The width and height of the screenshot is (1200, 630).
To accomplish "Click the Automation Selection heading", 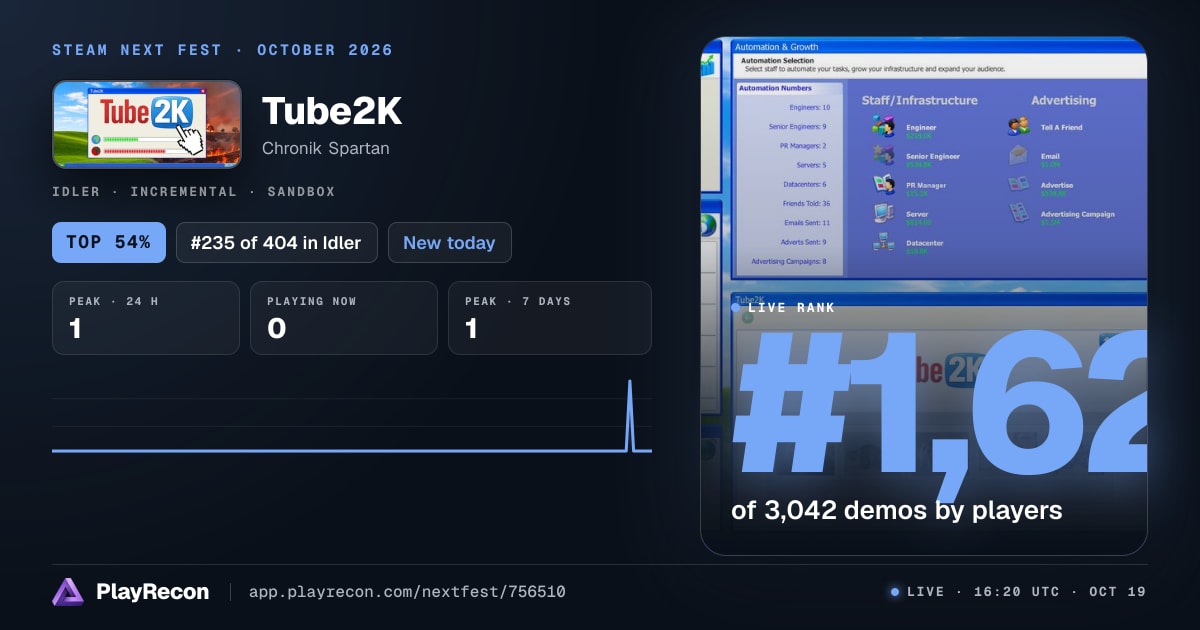I will [x=777, y=61].
